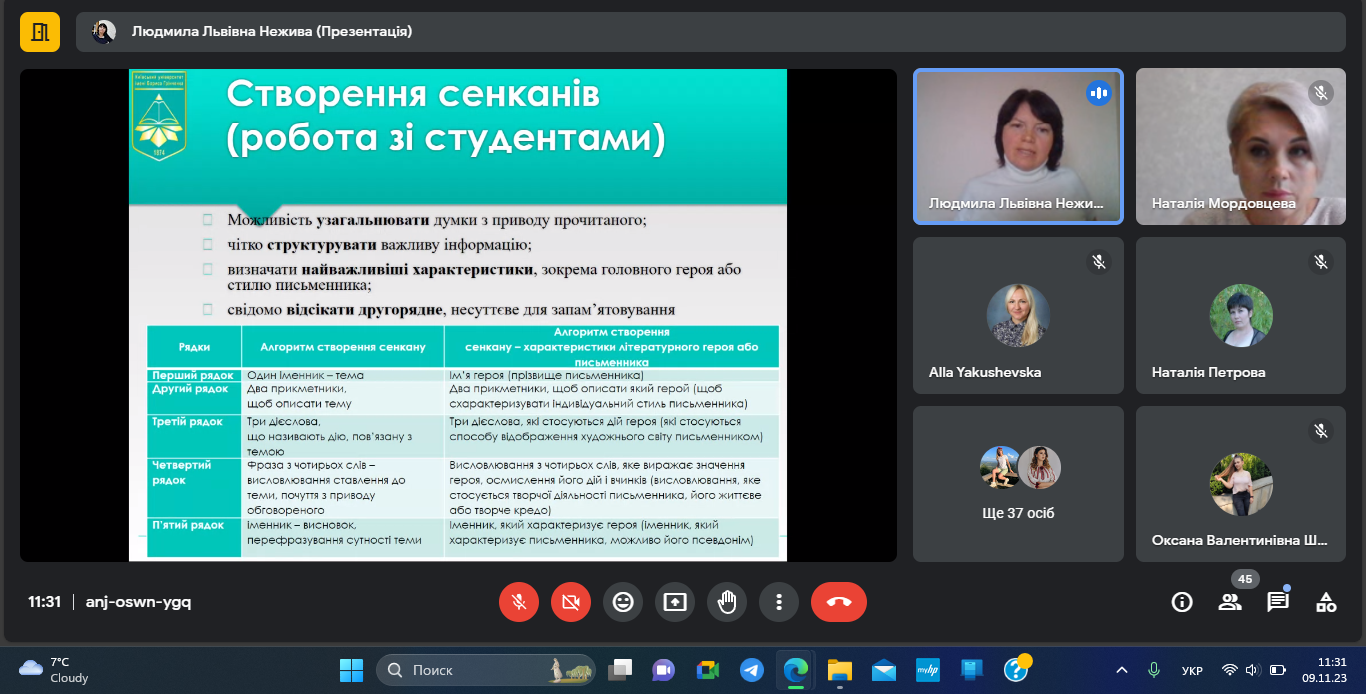The height and width of the screenshot is (694, 1366).
Task: Raise your hand in the meeting
Action: pos(727,602)
